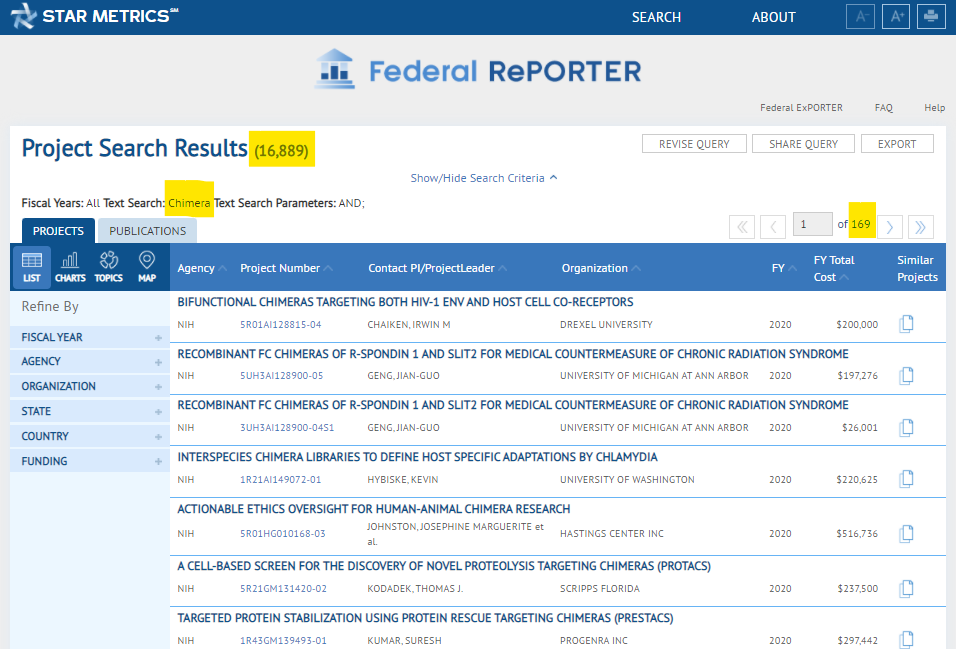This screenshot has height=649, width=956.
Task: Switch to CHARTS view icon
Action: tap(70, 267)
